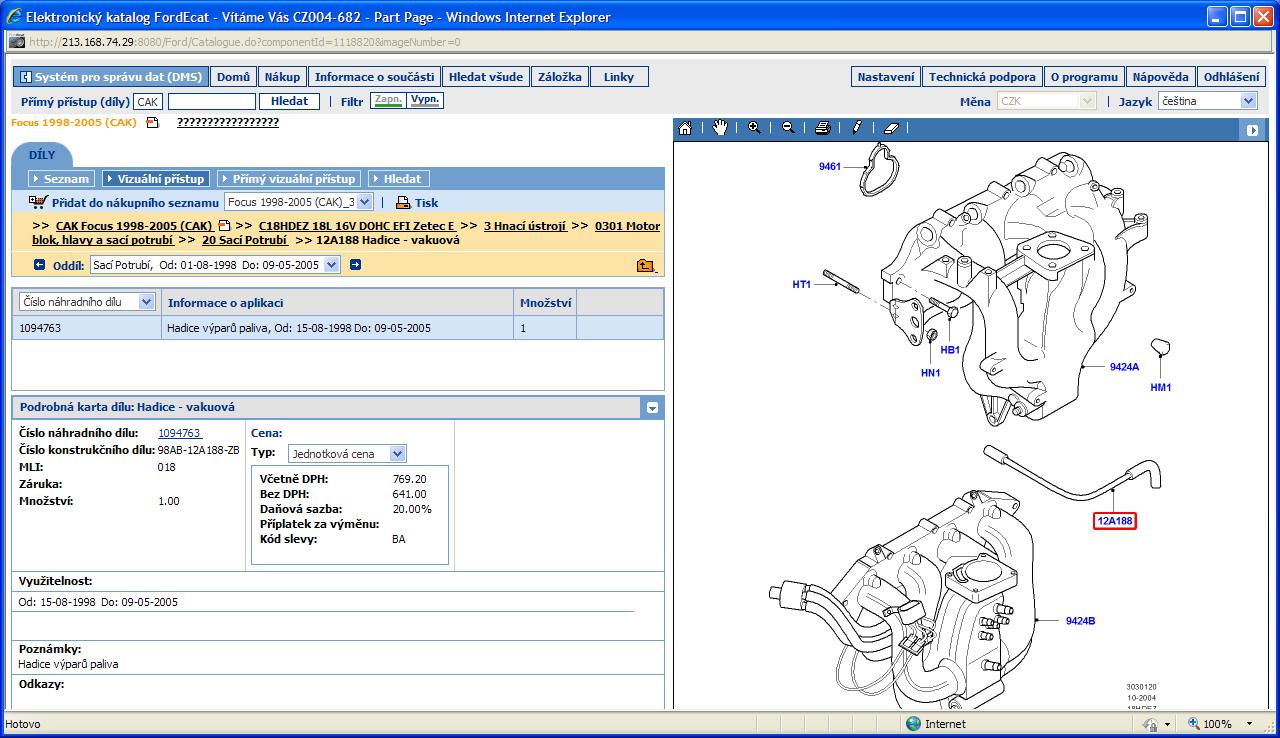The width and height of the screenshot is (1280, 738).
Task: Select the pencil annotation tool
Action: (857, 129)
